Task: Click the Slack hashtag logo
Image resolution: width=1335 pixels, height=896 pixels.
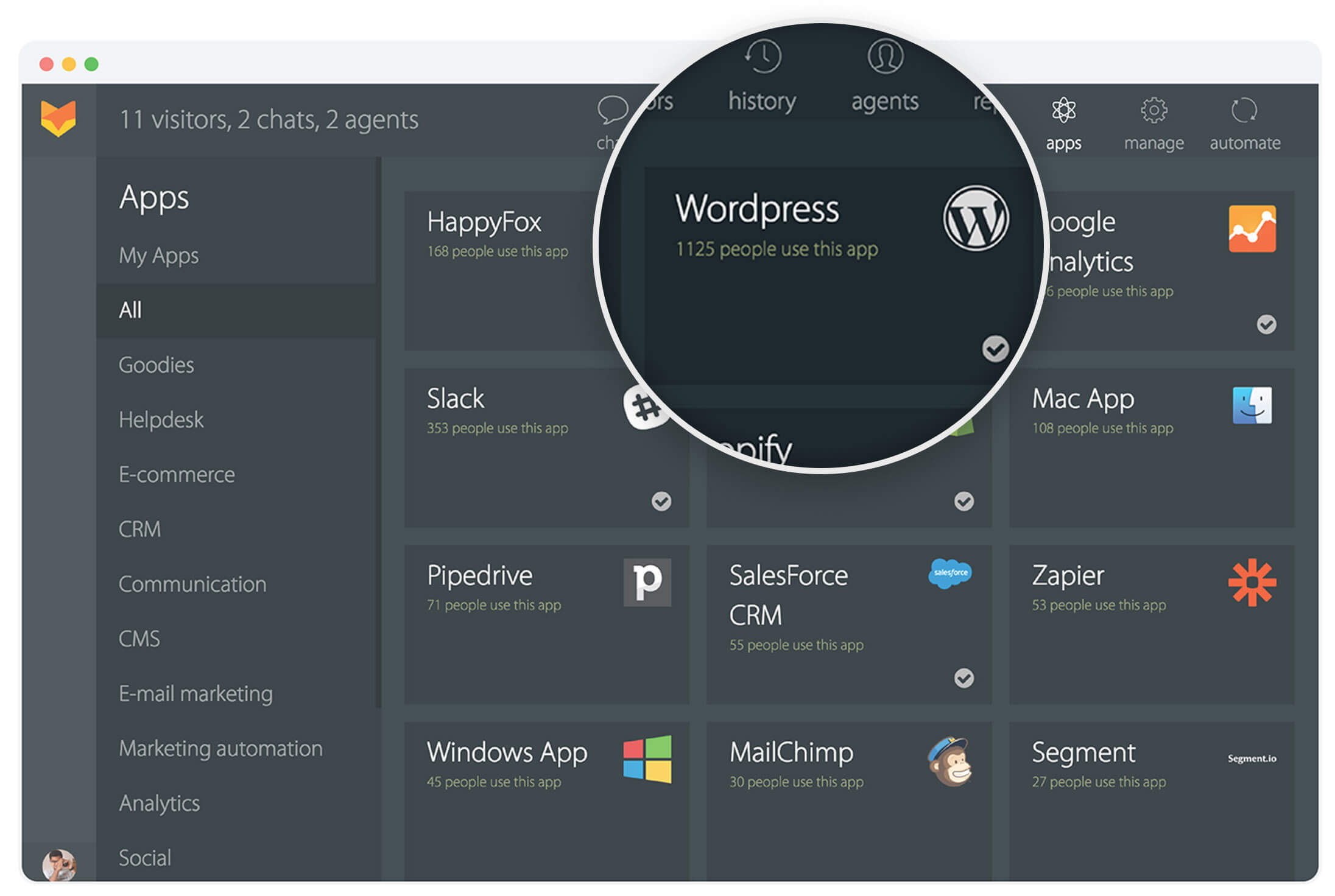Action: tap(646, 407)
